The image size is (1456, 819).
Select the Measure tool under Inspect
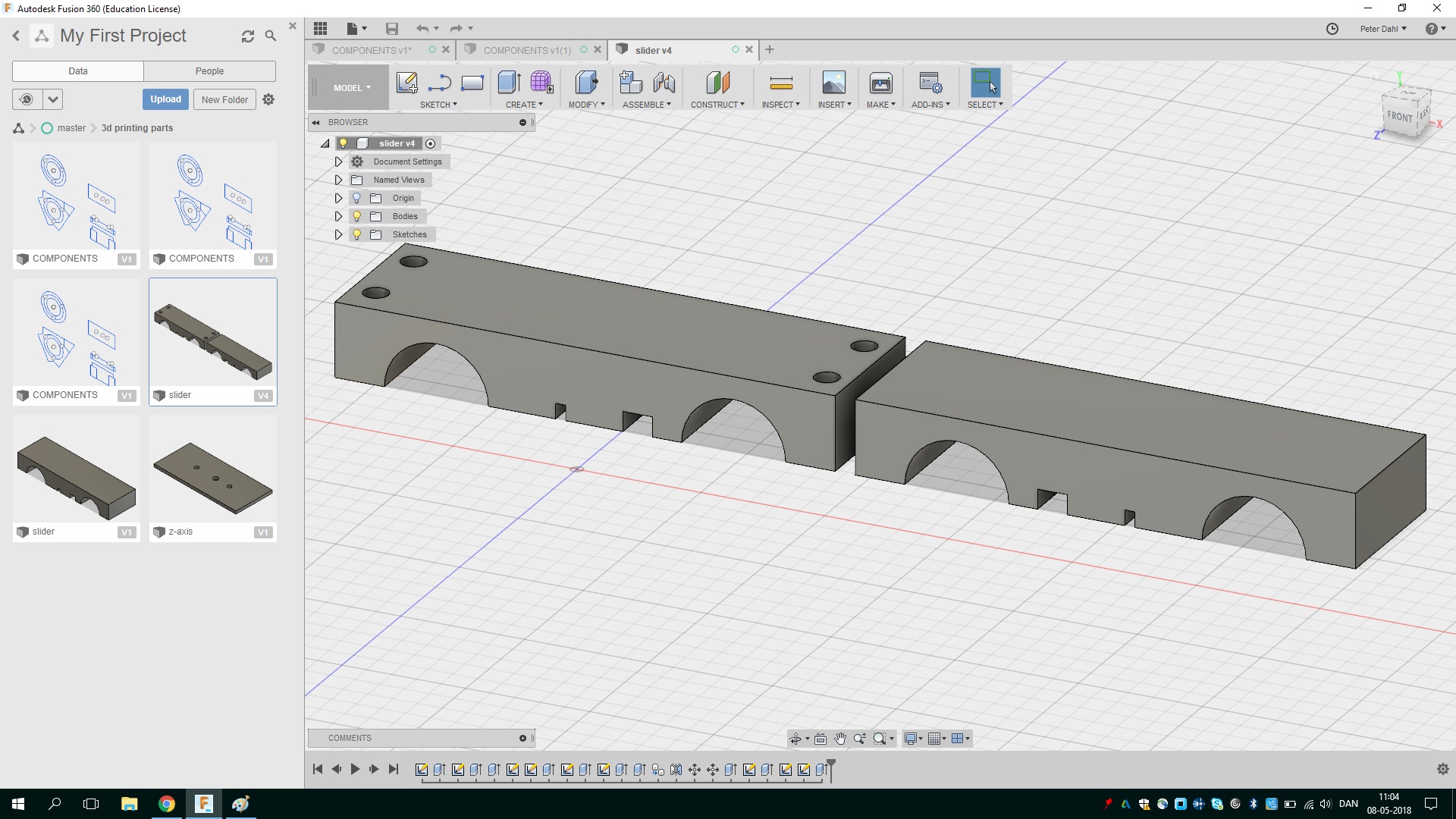(x=780, y=83)
